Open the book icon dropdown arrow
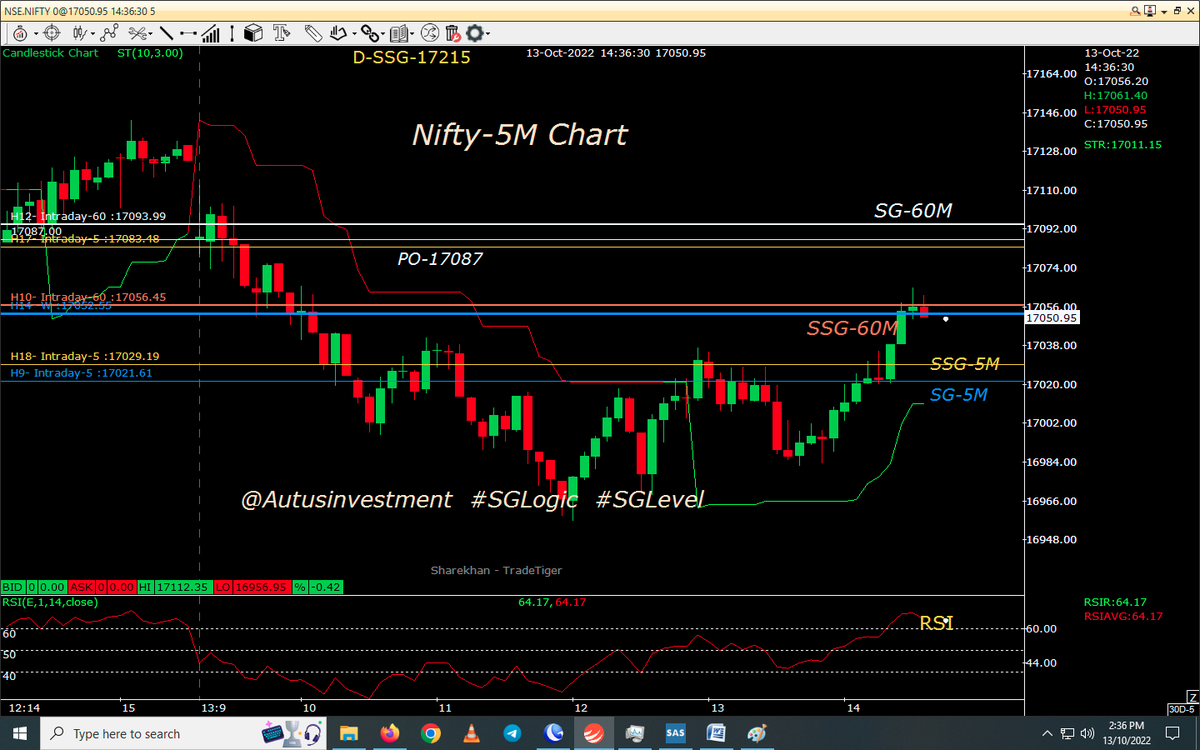This screenshot has width=1200, height=750. click(x=412, y=34)
